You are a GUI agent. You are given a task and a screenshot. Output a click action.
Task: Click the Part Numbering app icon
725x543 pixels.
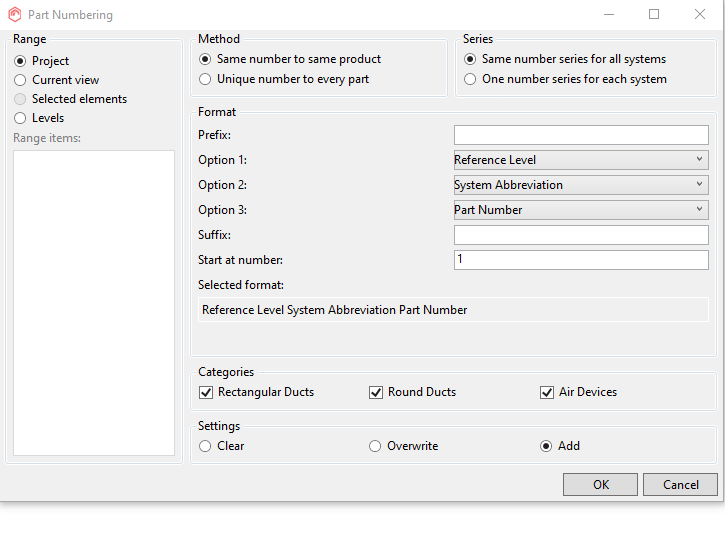(x=14, y=15)
